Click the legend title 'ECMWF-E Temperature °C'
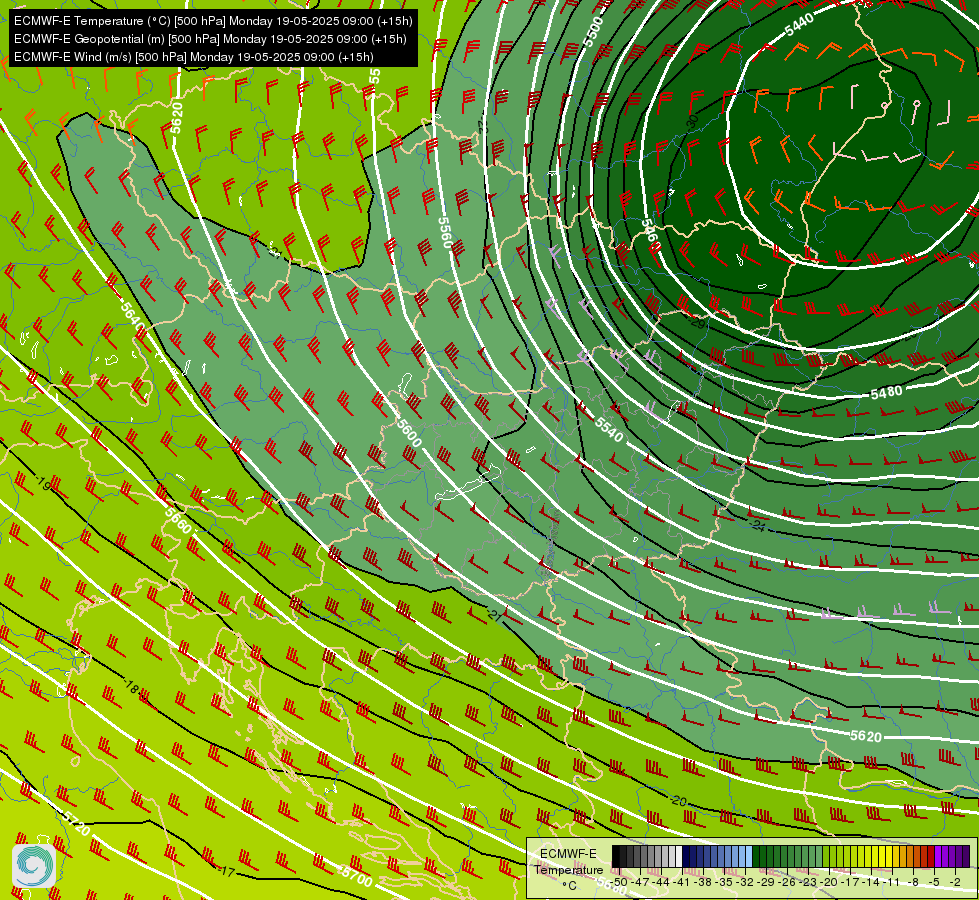The height and width of the screenshot is (900, 979). (x=569, y=869)
